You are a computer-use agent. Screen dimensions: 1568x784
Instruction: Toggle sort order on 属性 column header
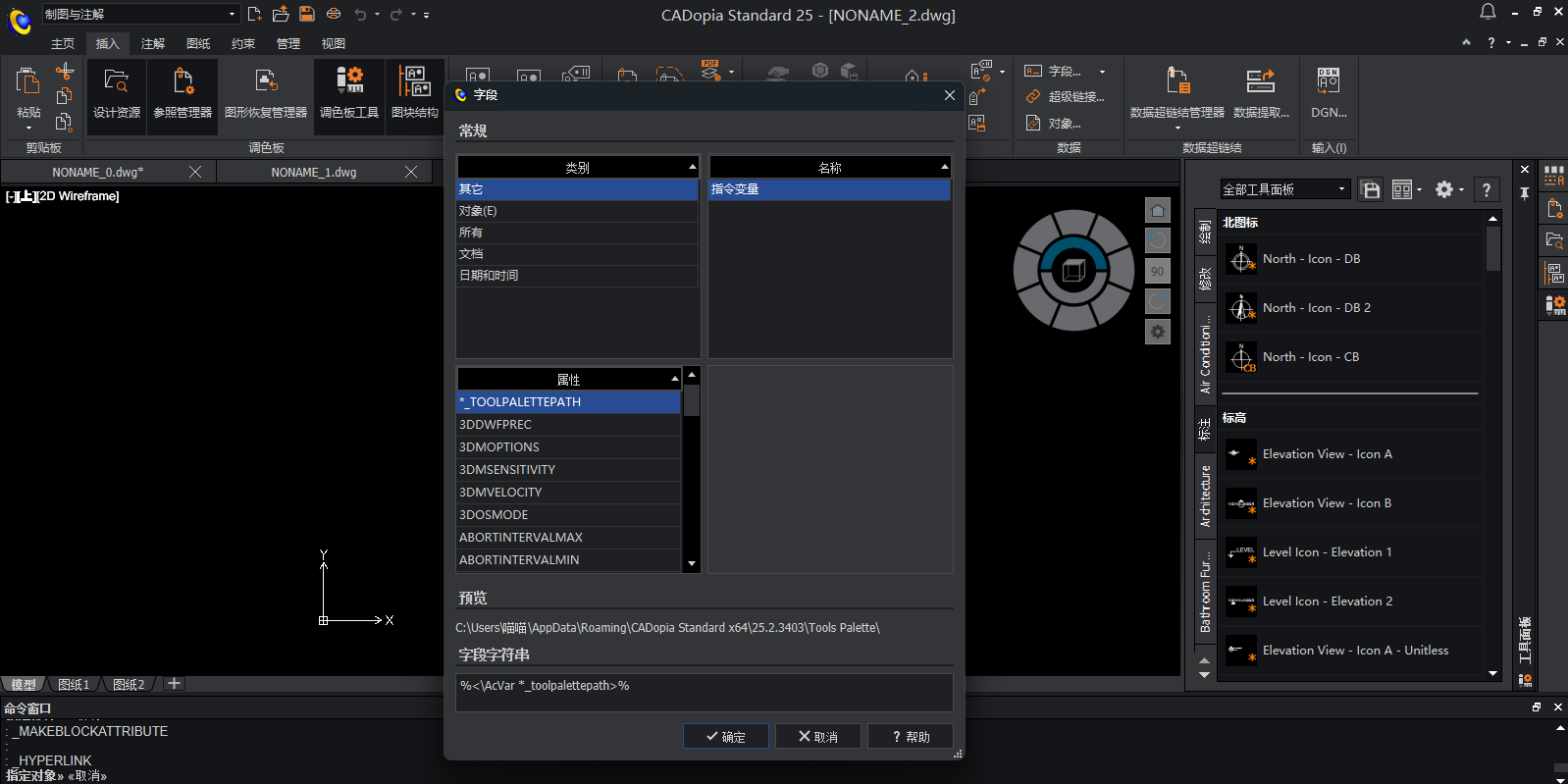click(568, 380)
